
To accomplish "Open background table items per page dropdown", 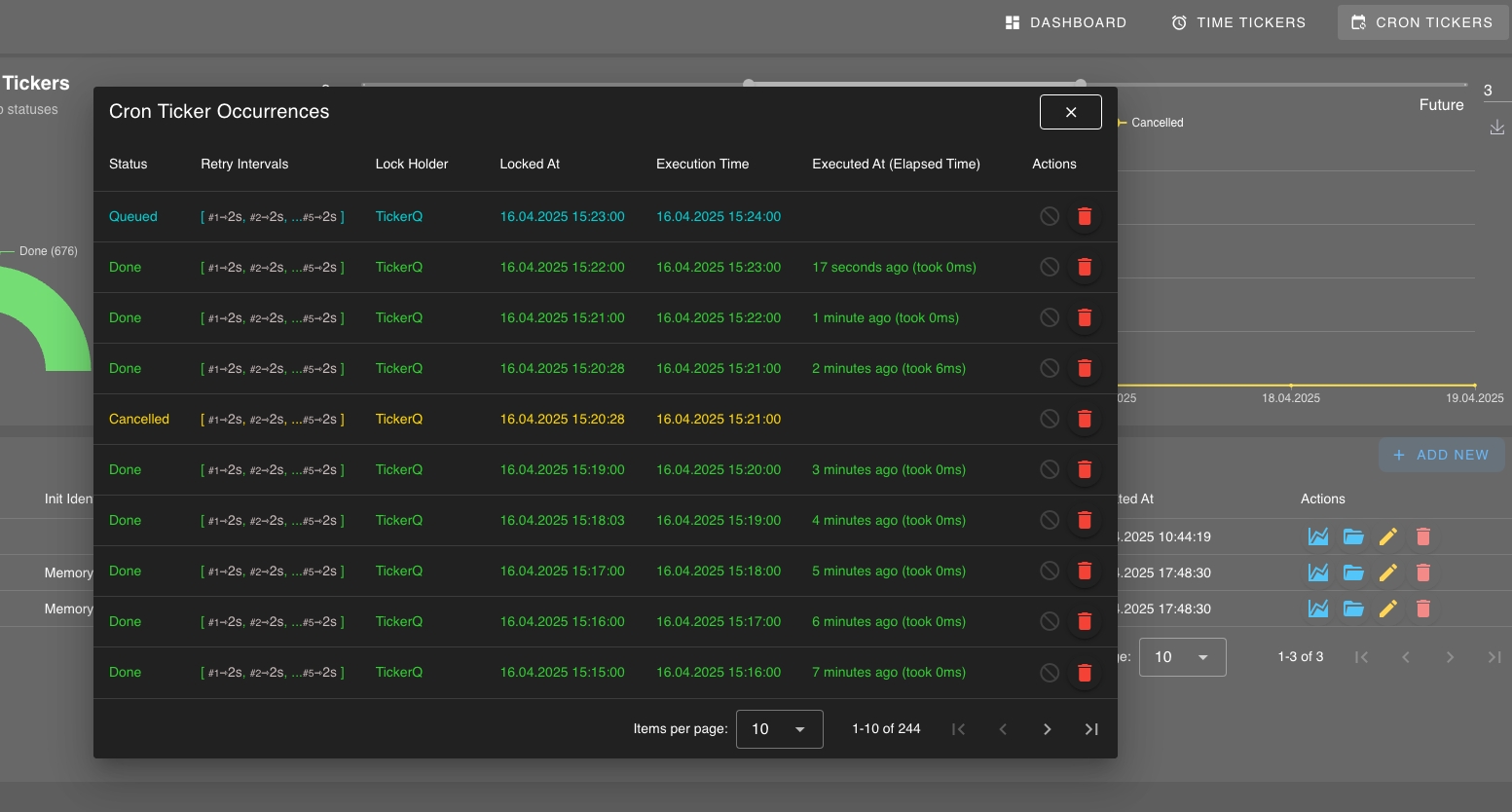I will pos(1182,657).
